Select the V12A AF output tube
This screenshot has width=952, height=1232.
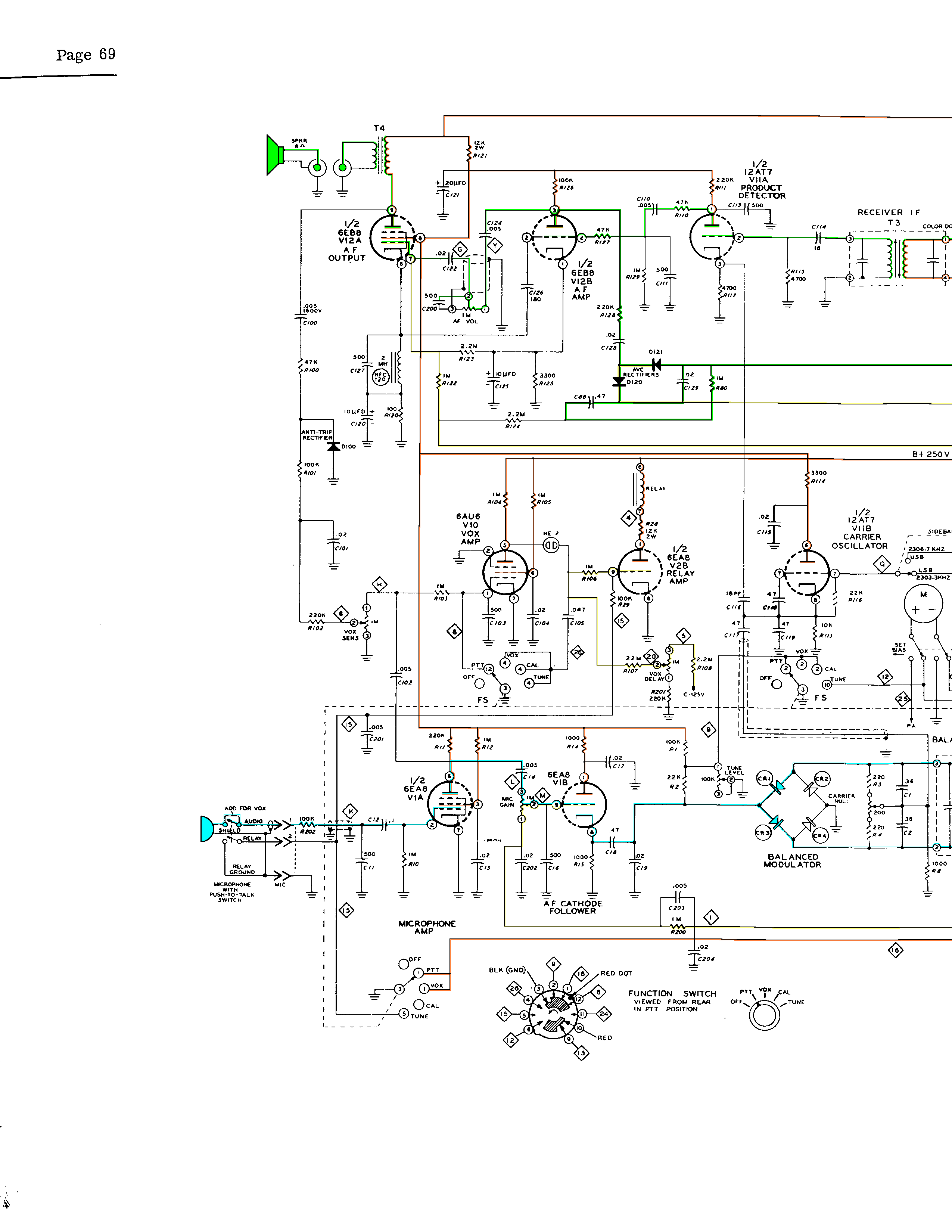(392, 238)
